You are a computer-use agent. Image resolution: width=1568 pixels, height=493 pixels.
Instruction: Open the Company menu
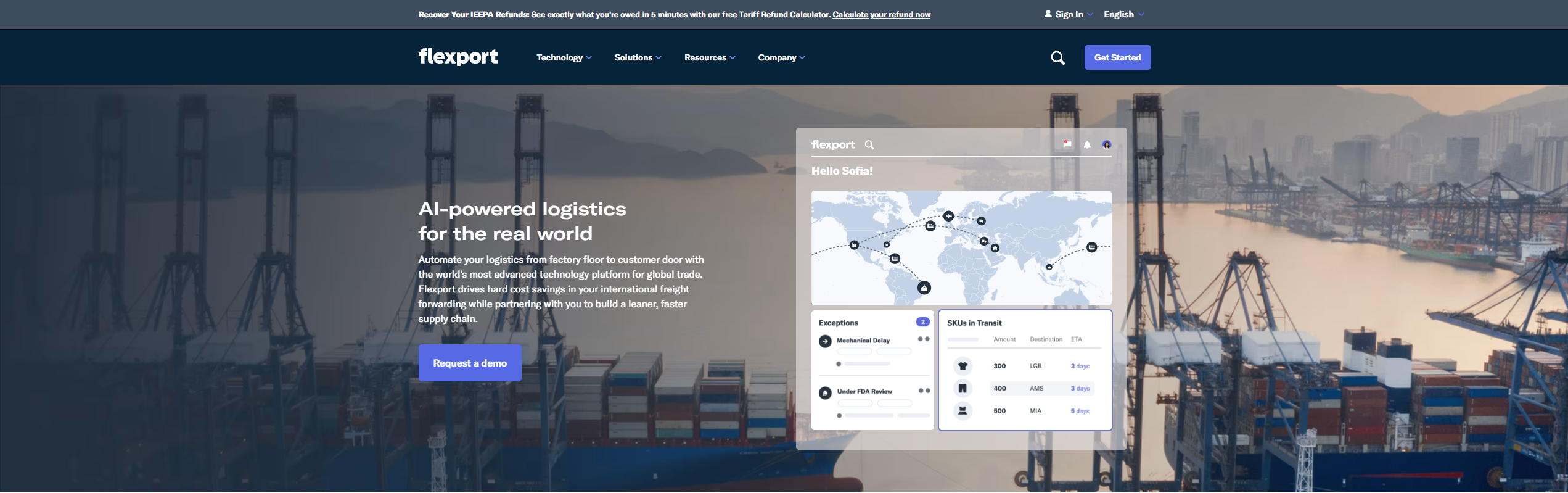(x=781, y=57)
